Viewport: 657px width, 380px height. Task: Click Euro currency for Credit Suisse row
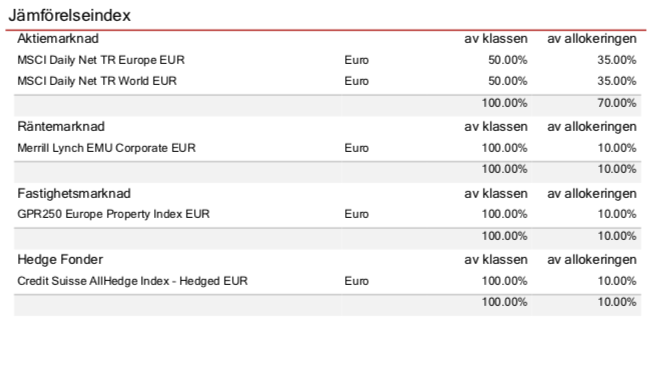click(x=357, y=281)
